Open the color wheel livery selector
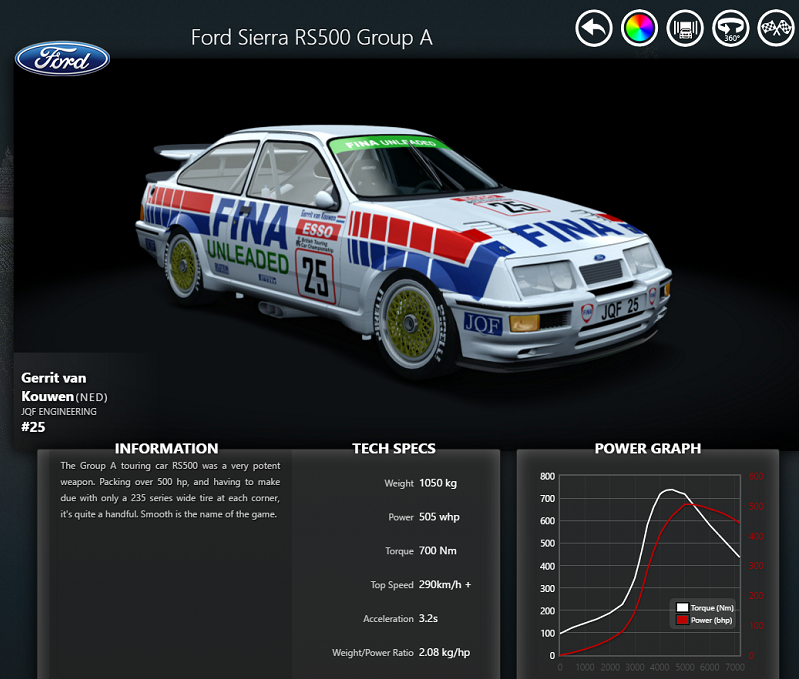The width and height of the screenshot is (799, 679). 639,28
